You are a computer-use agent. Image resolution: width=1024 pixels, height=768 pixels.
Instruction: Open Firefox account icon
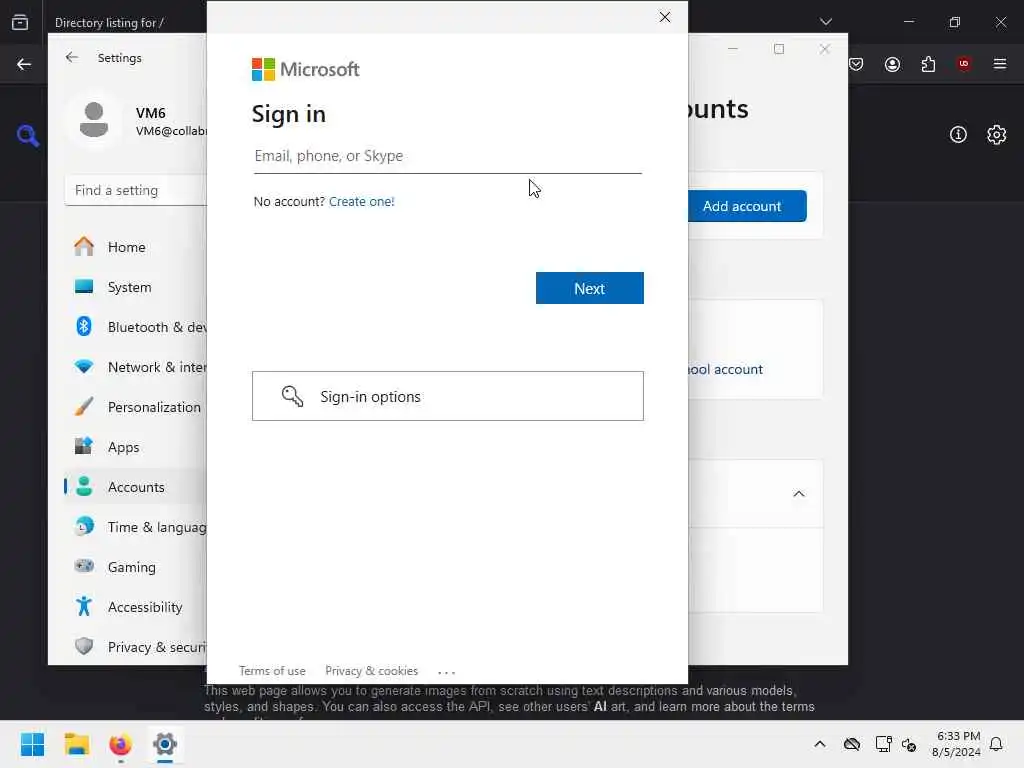click(892, 64)
